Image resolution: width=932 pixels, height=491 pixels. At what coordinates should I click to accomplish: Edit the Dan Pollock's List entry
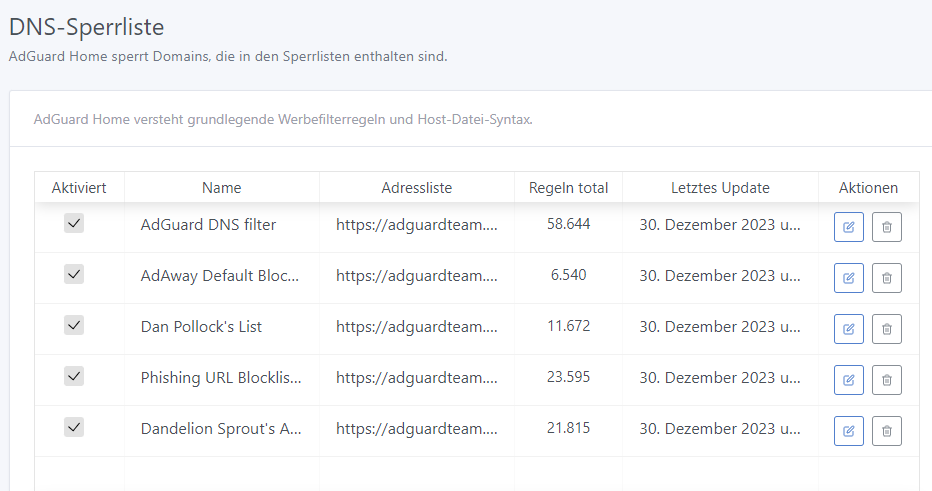pos(848,329)
